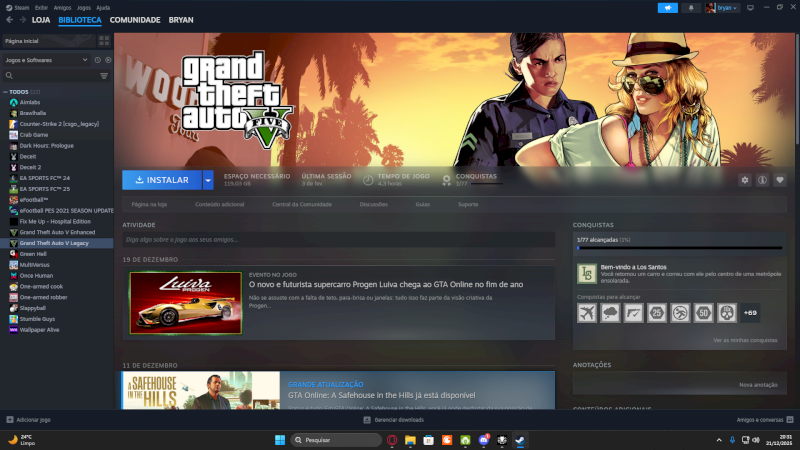Viewport: 800px width, 450px height.
Task: Collapse the TODOS category
Action: [x=5, y=92]
